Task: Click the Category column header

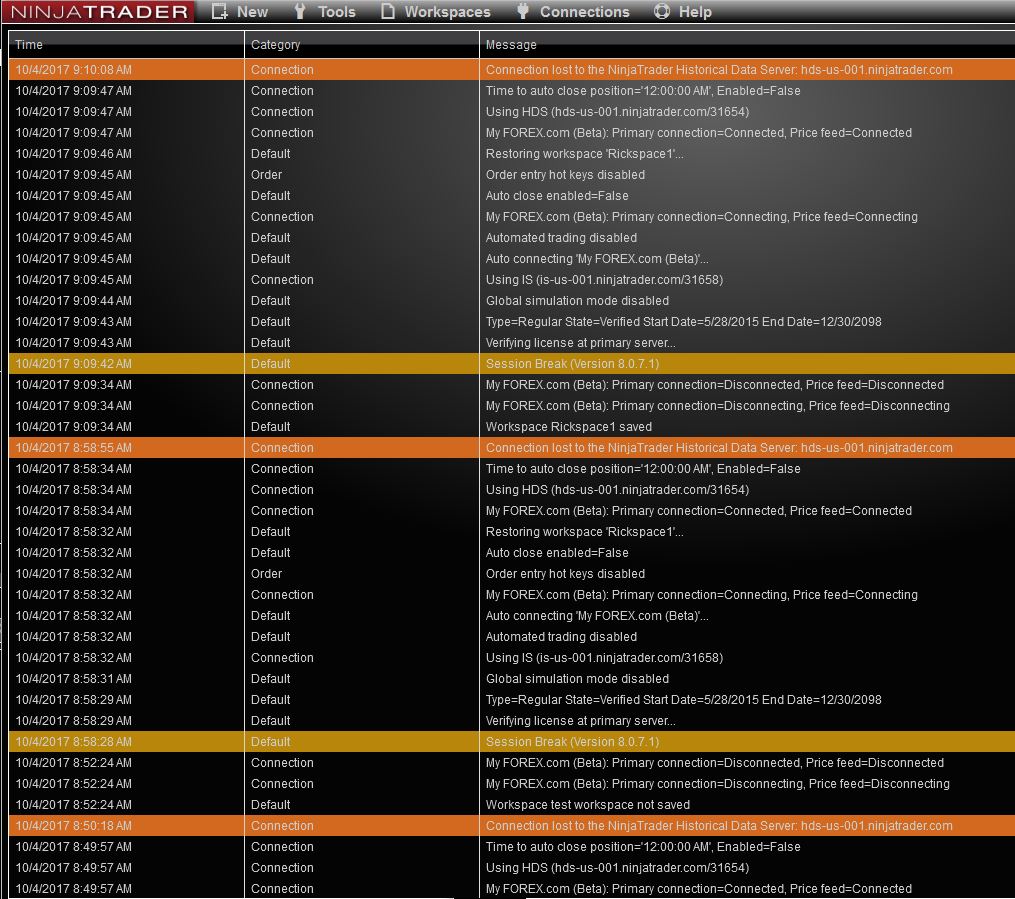Action: 361,45
